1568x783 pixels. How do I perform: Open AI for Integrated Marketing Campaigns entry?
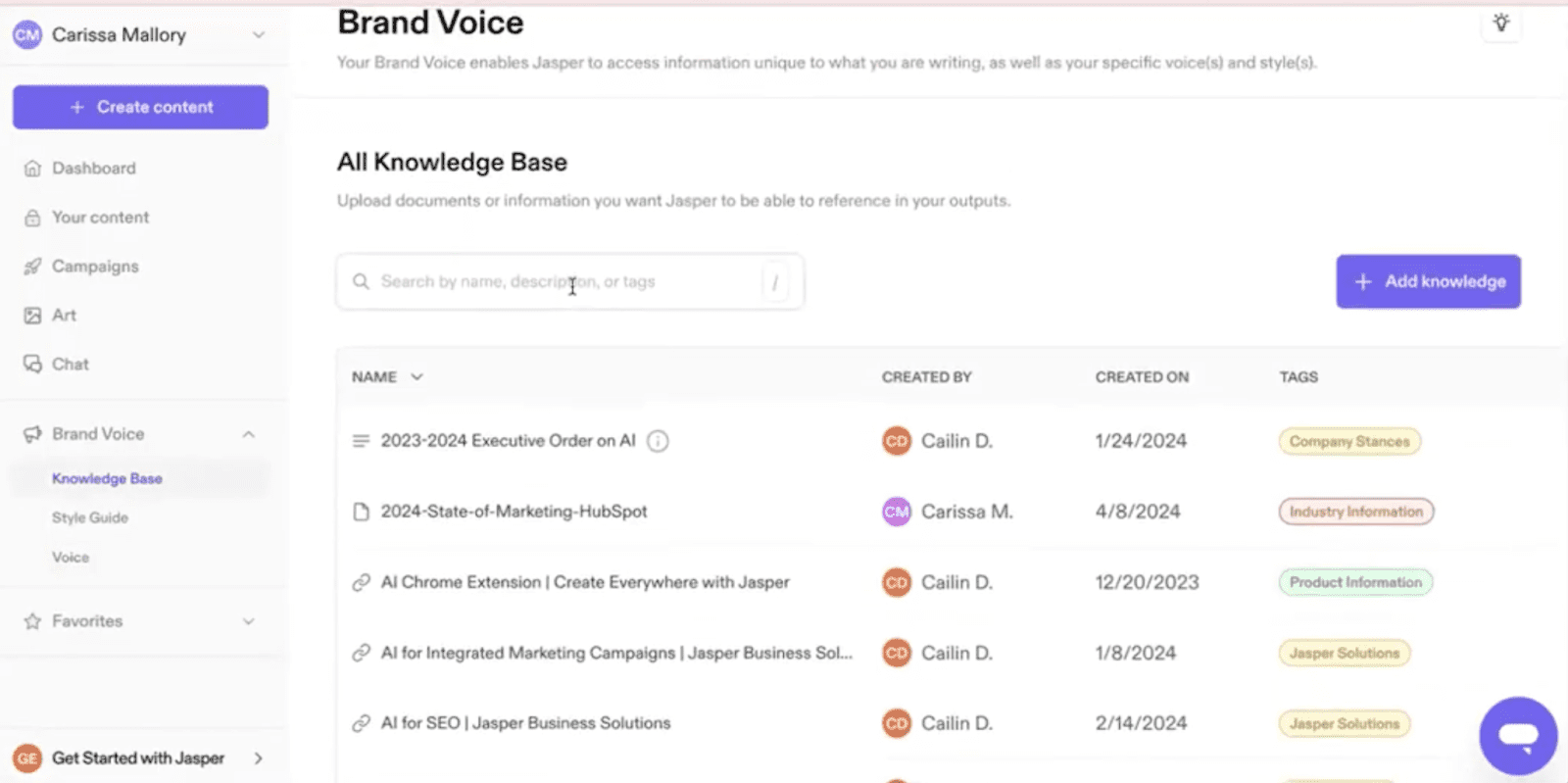(616, 653)
